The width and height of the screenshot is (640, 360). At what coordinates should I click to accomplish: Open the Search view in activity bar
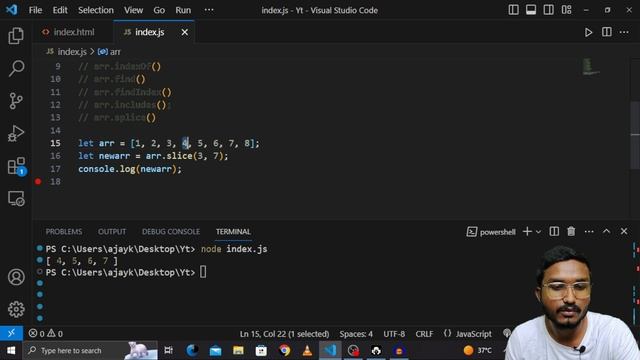[x=16, y=68]
